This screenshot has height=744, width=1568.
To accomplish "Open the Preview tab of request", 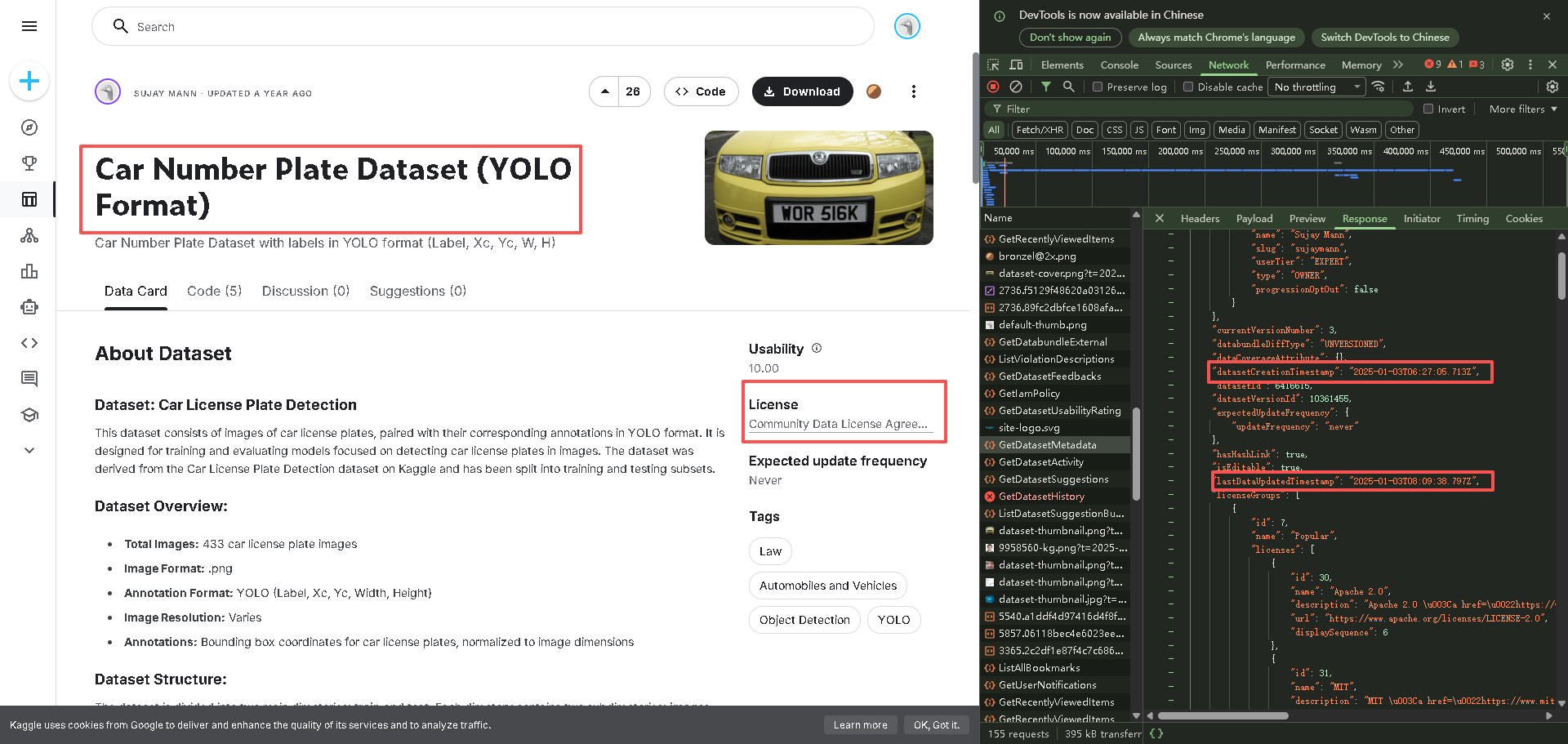I will coord(1307,218).
